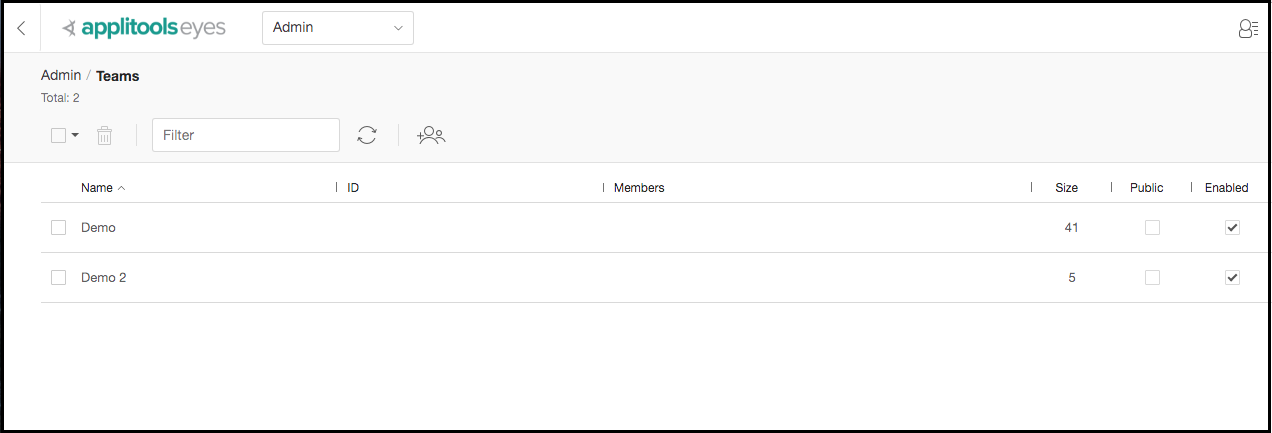Toggle the Name column sort arrow

[121, 188]
